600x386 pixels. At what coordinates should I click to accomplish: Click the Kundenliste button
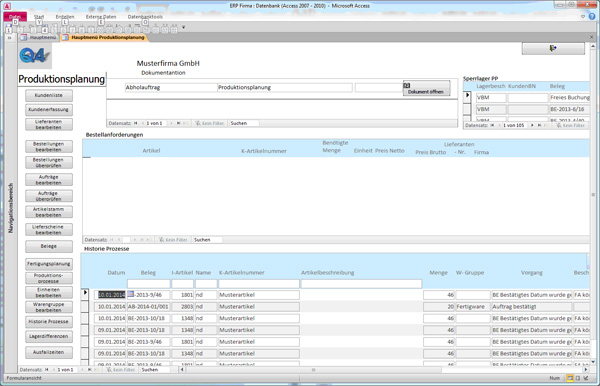(x=49, y=95)
